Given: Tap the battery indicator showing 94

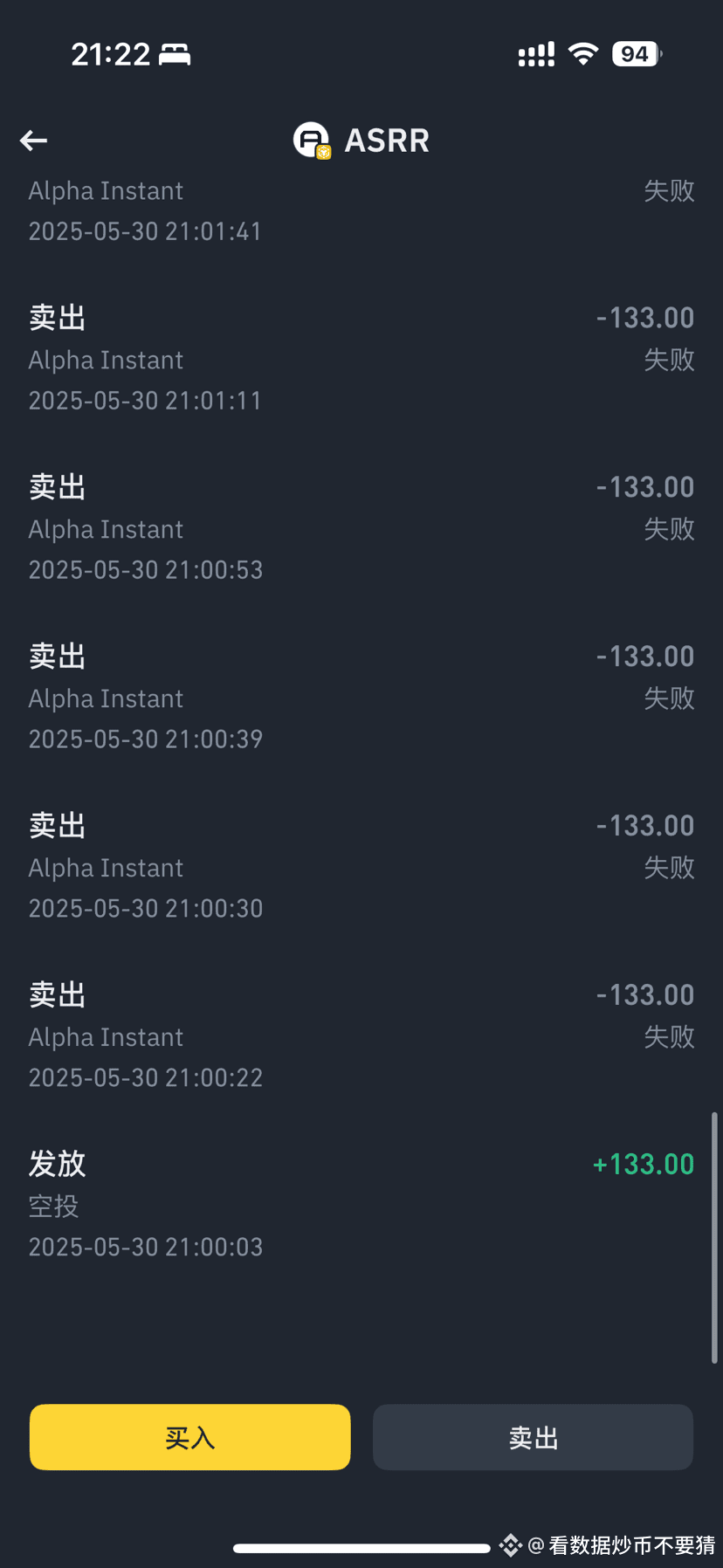Looking at the screenshot, I should pos(637,54).
